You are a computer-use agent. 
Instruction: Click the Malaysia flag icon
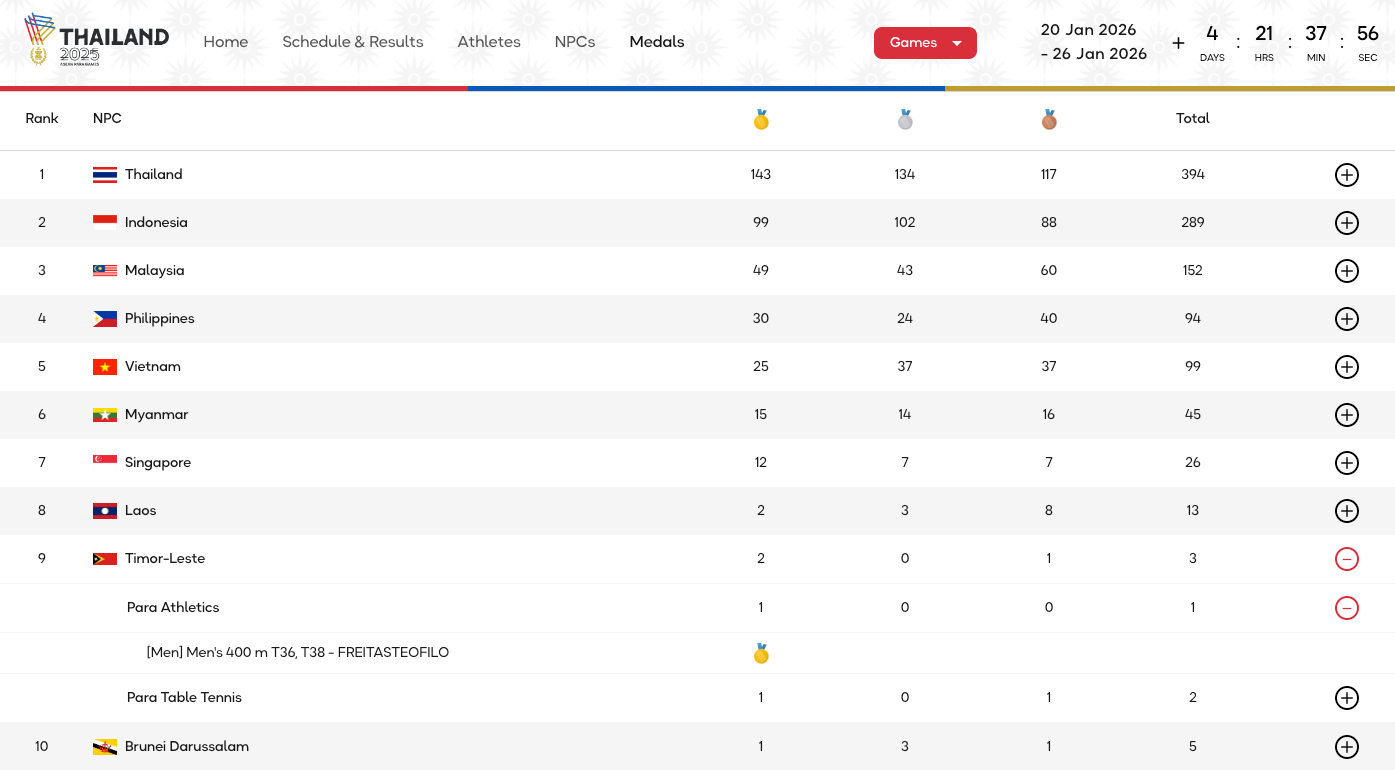click(105, 271)
